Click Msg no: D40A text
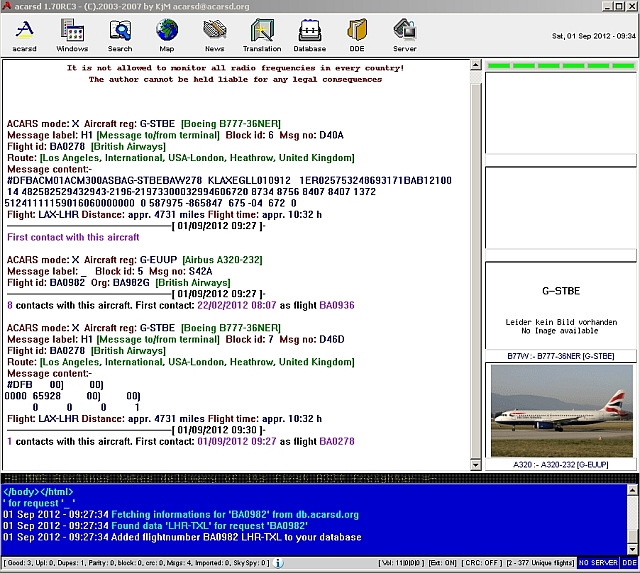Image resolution: width=640 pixels, height=573 pixels. tap(311, 135)
